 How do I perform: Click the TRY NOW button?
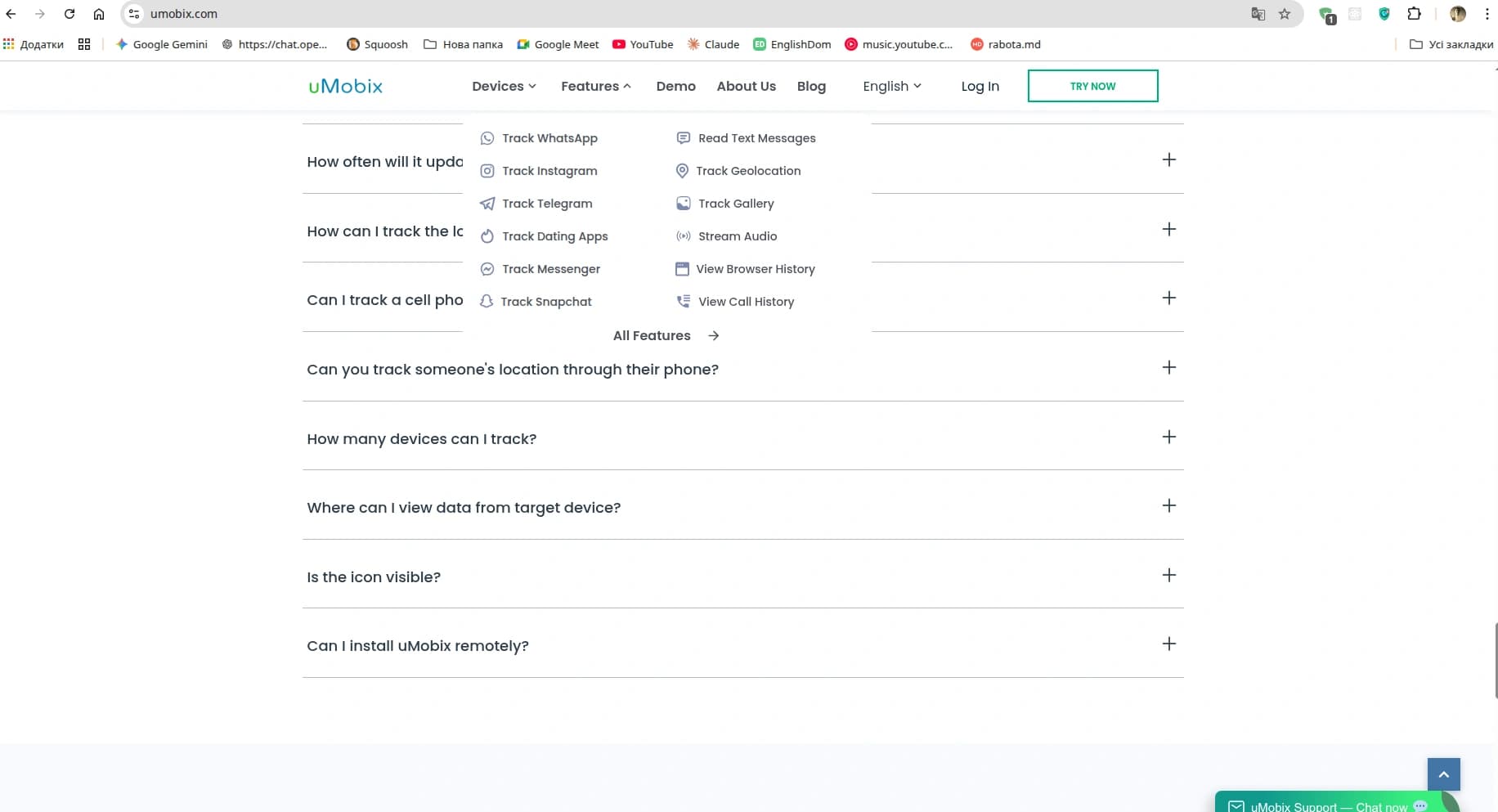coord(1092,86)
